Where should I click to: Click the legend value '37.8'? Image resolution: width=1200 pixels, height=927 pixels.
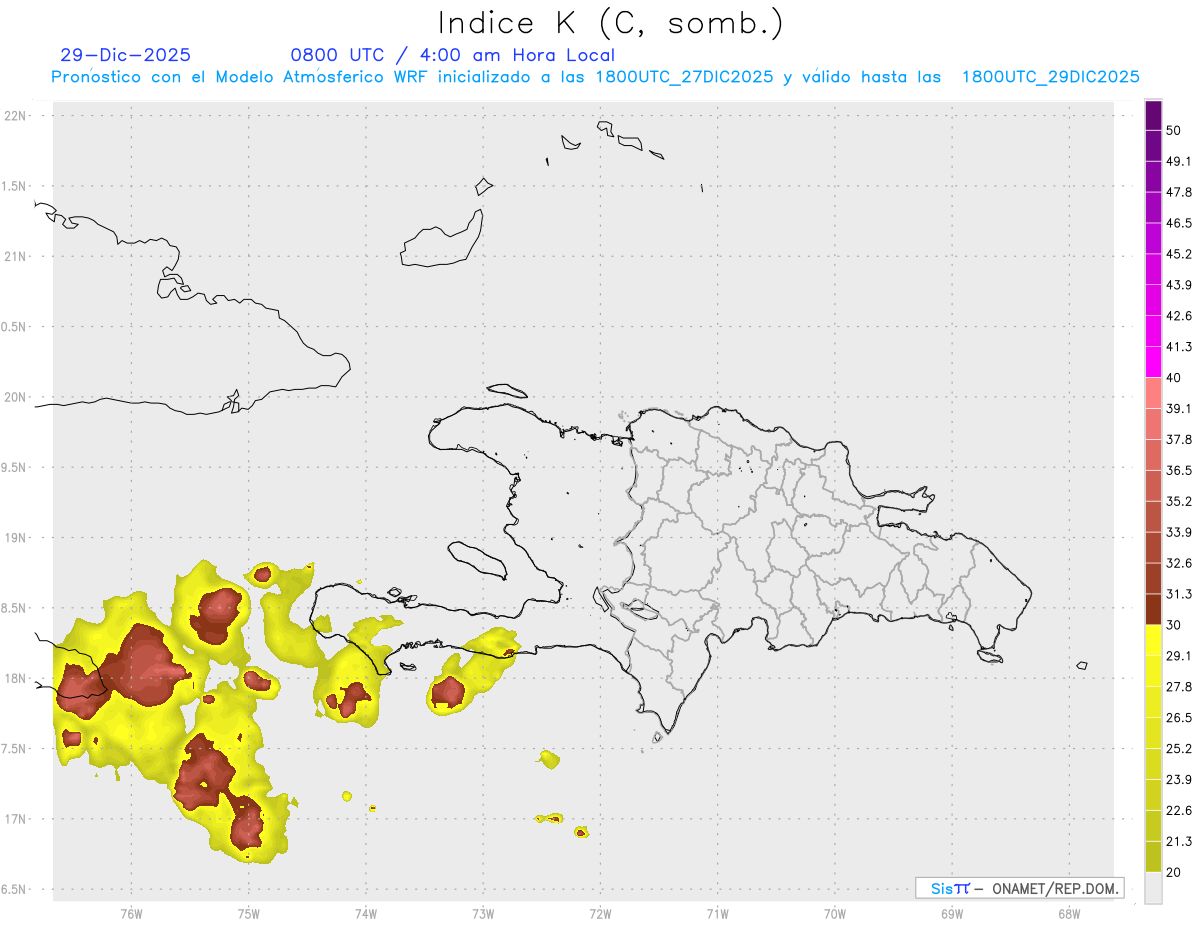pyautogui.click(x=1179, y=439)
